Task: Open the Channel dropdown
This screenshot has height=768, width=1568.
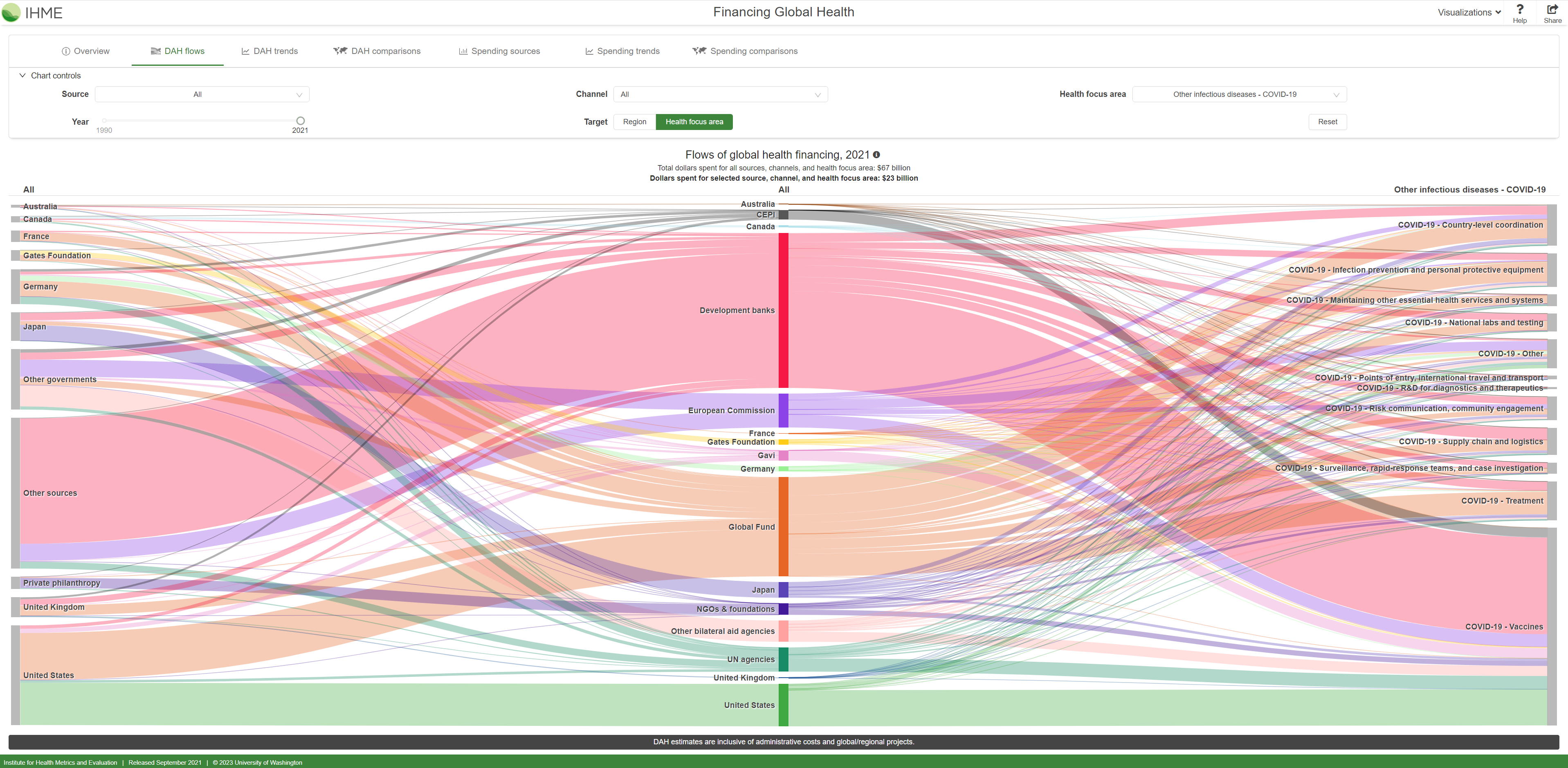Action: (x=721, y=94)
